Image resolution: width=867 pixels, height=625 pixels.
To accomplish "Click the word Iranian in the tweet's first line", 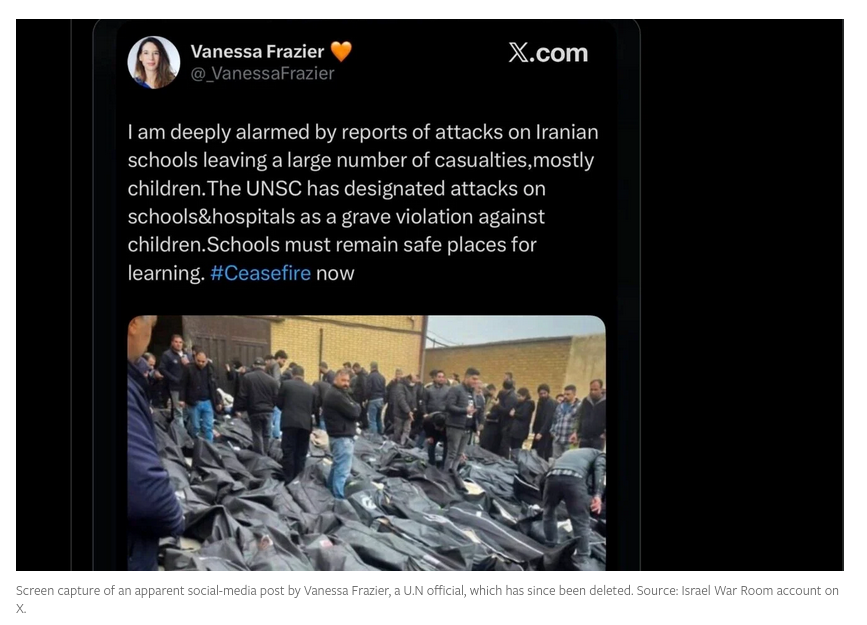I will pyautogui.click(x=567, y=132).
